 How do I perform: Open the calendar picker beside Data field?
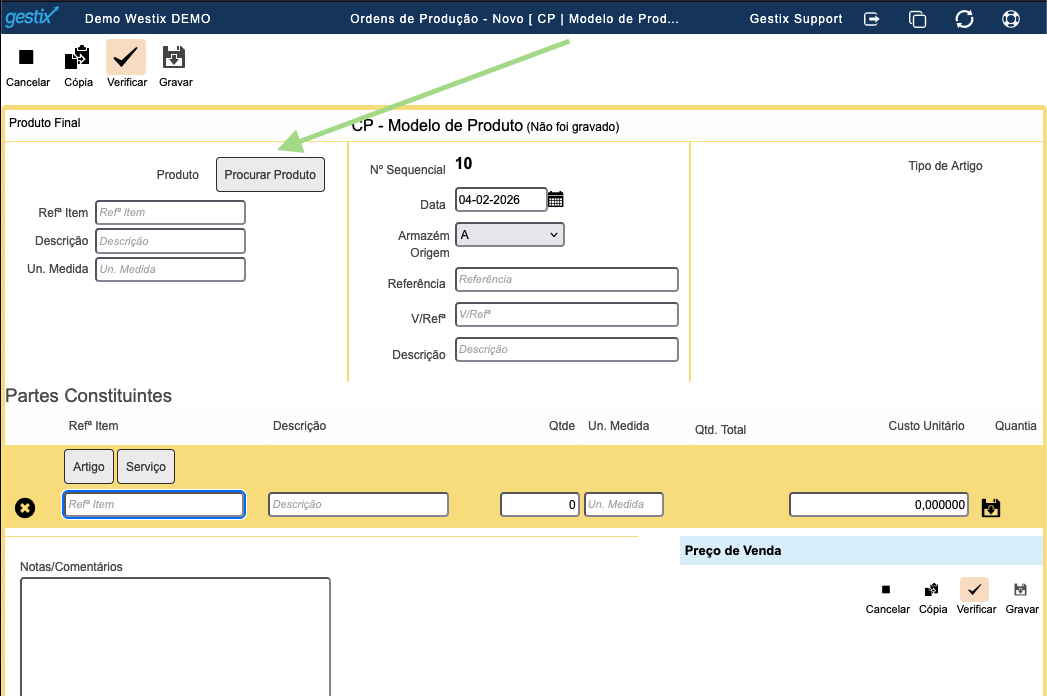(x=556, y=200)
